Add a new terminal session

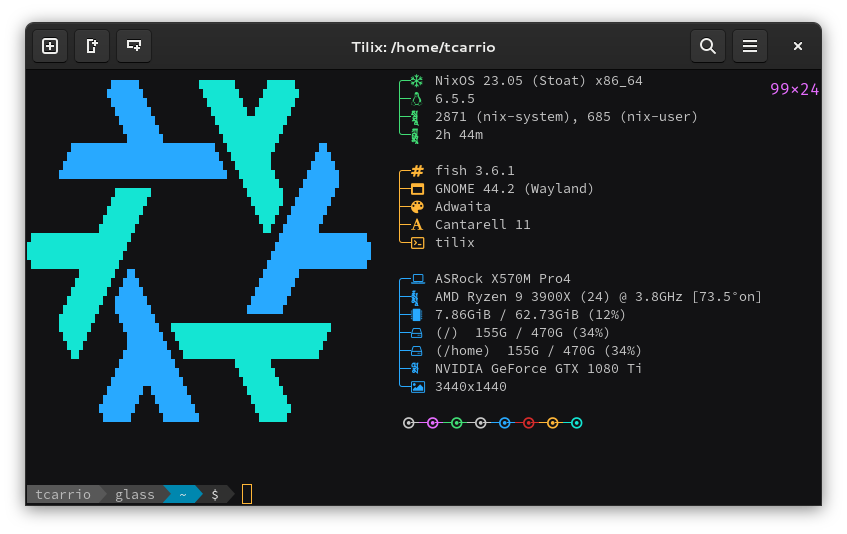pos(50,46)
